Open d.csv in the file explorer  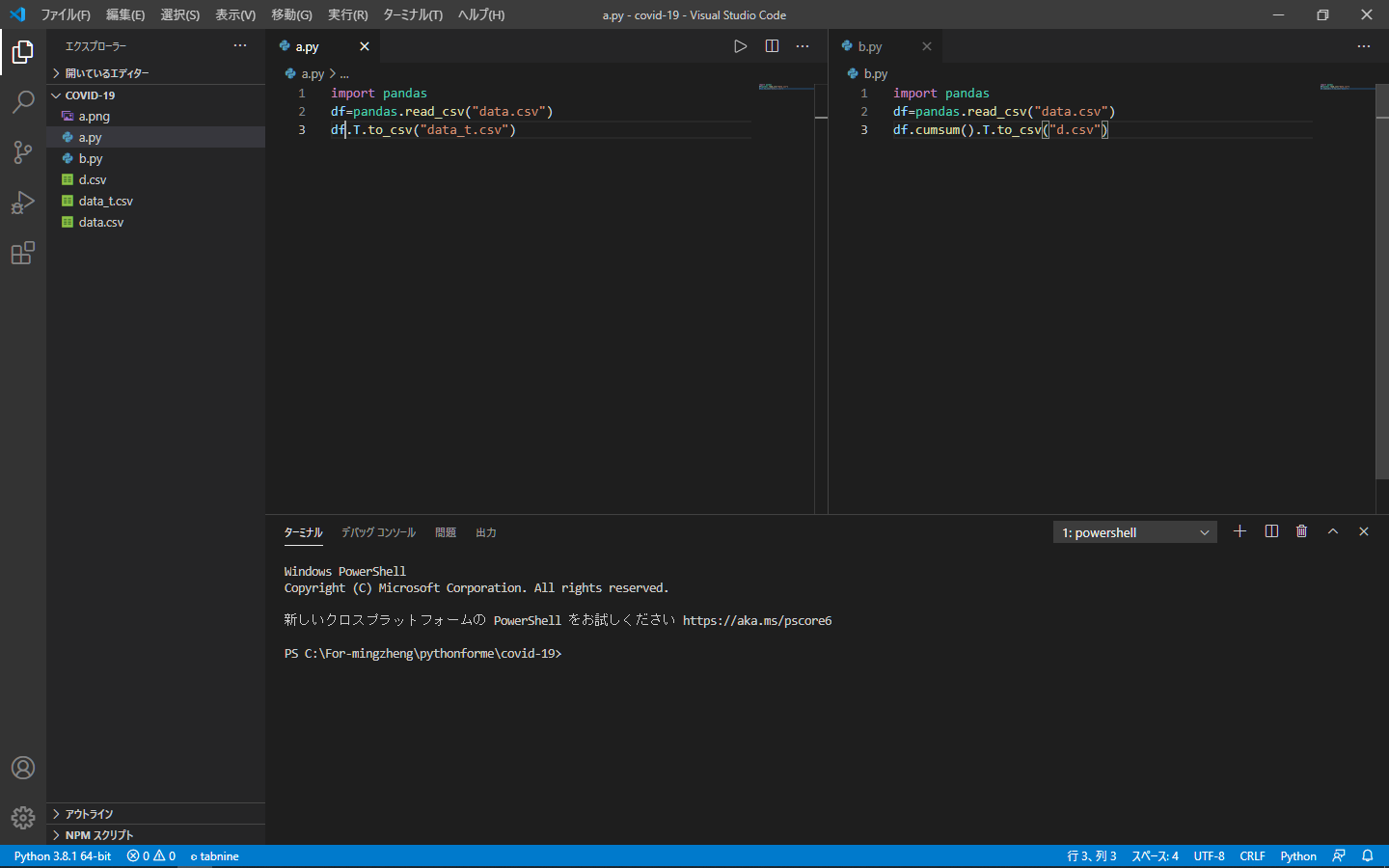coord(155,179)
